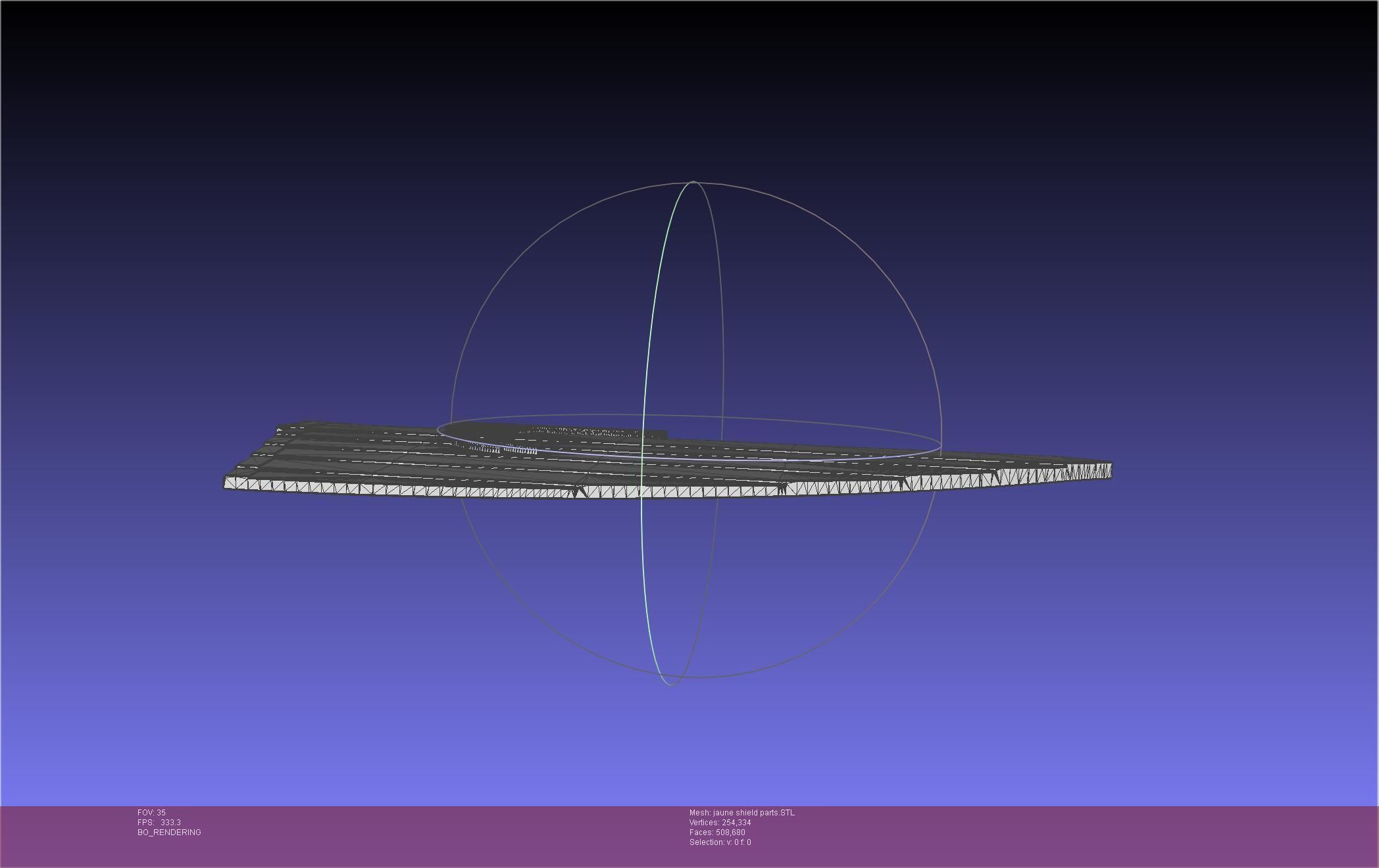The image size is (1379, 868).
Task: Click the blue horizontal trackball ellipse
Action: (x=855, y=458)
